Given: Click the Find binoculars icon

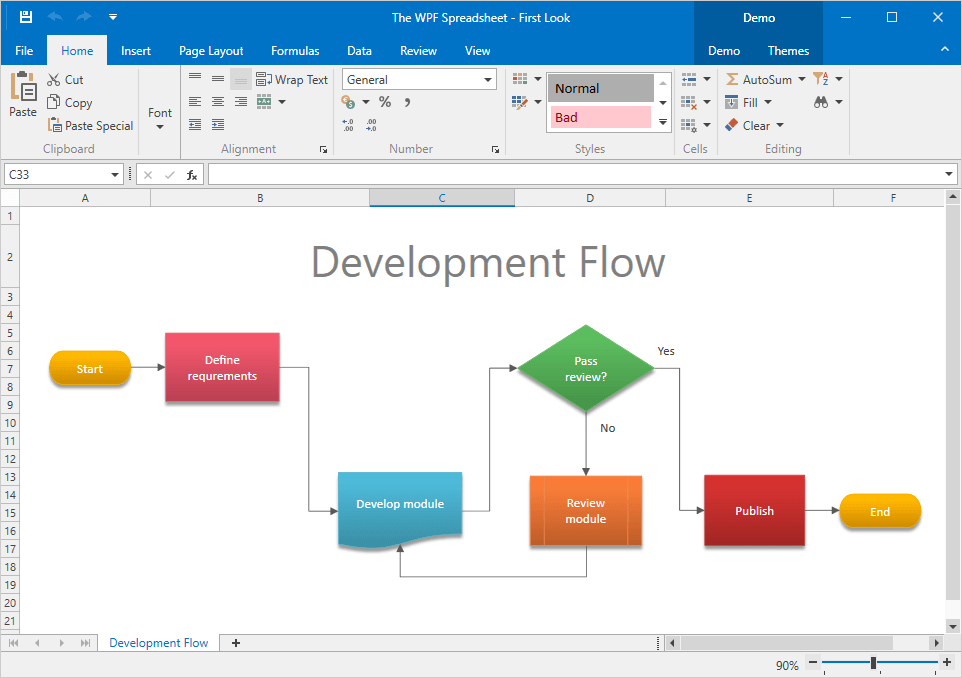Looking at the screenshot, I should coord(821,102).
